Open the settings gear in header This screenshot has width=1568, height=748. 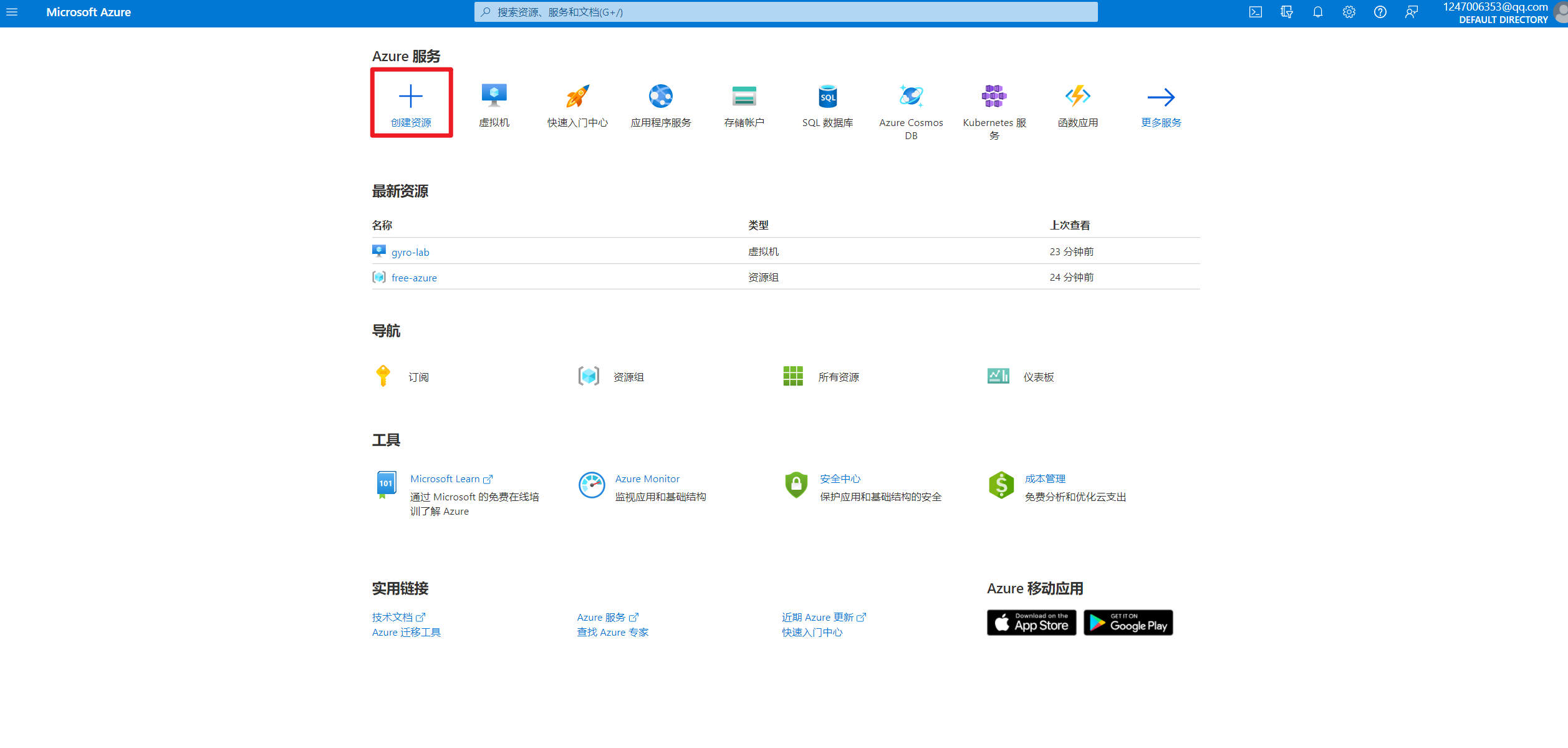(x=1349, y=12)
